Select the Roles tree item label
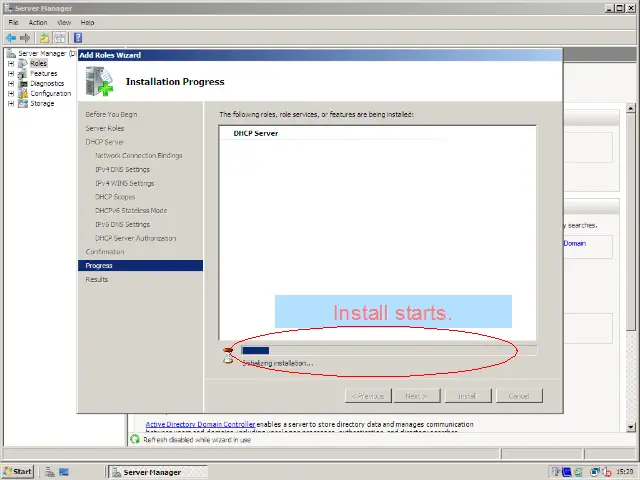Screen dimensions: 640x480 (39, 64)
